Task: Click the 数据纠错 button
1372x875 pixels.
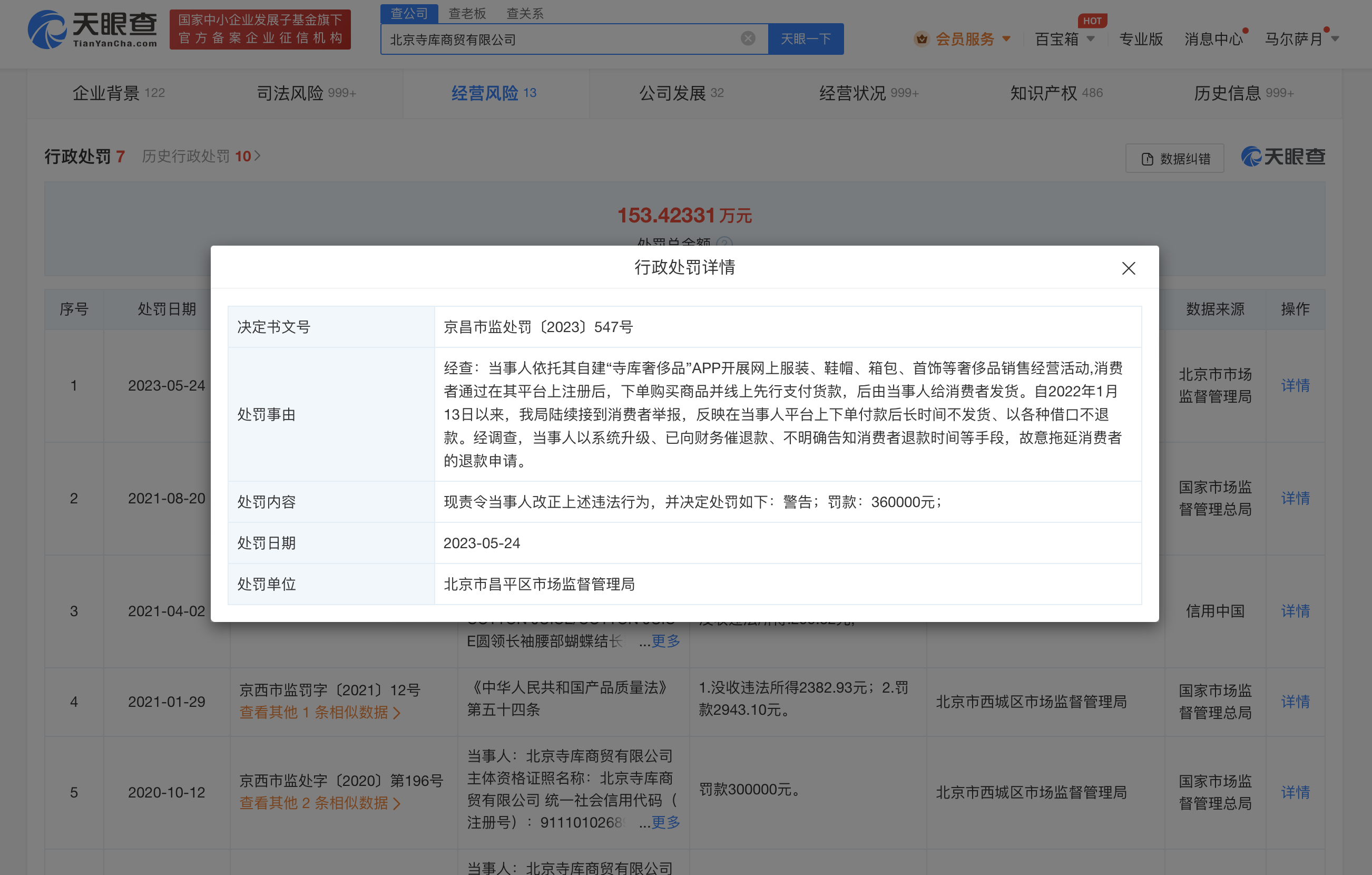Action: click(x=1174, y=159)
